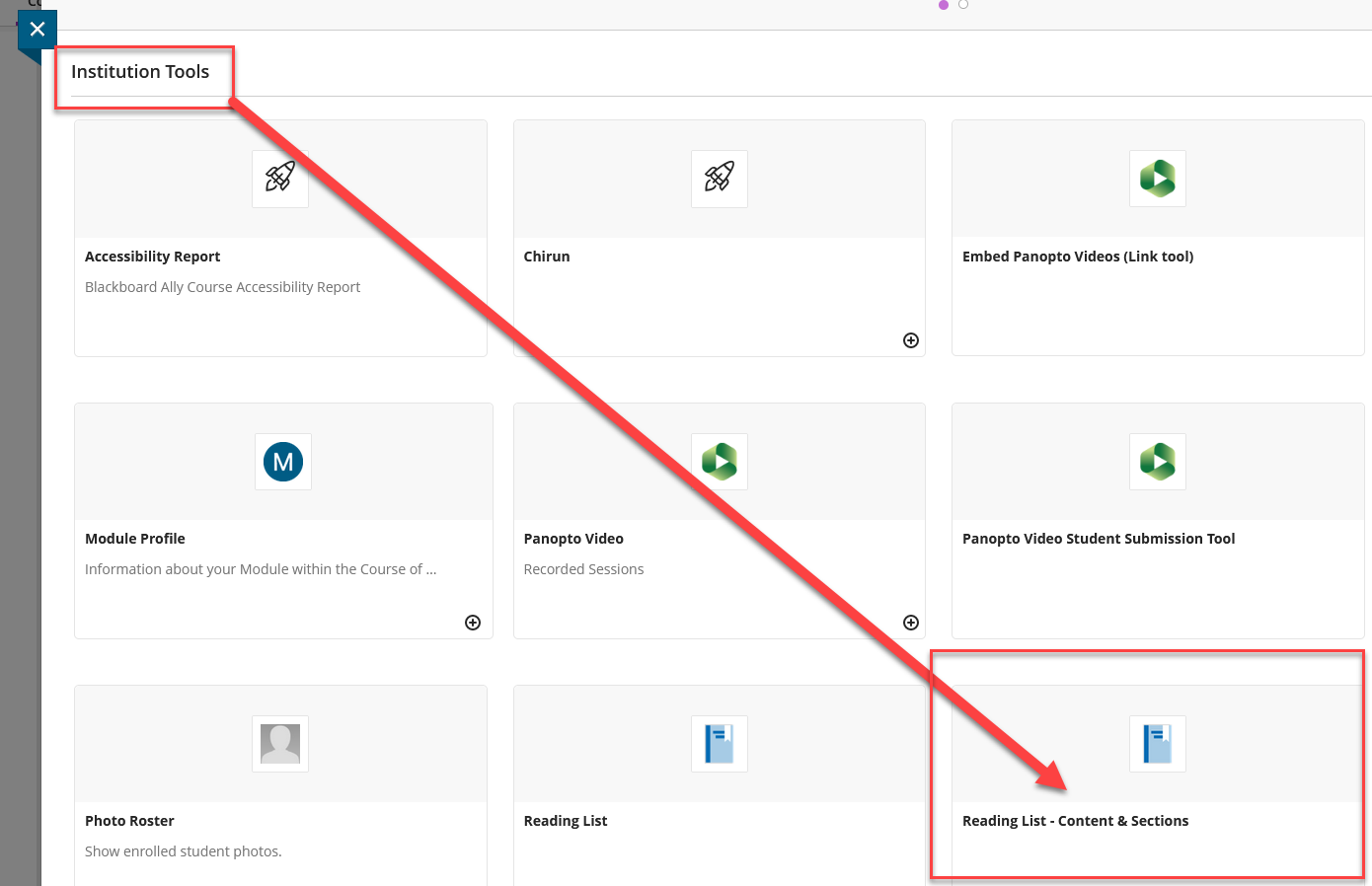Open the Panopto Video tool icon
The height and width of the screenshot is (886, 1372).
tap(719, 462)
